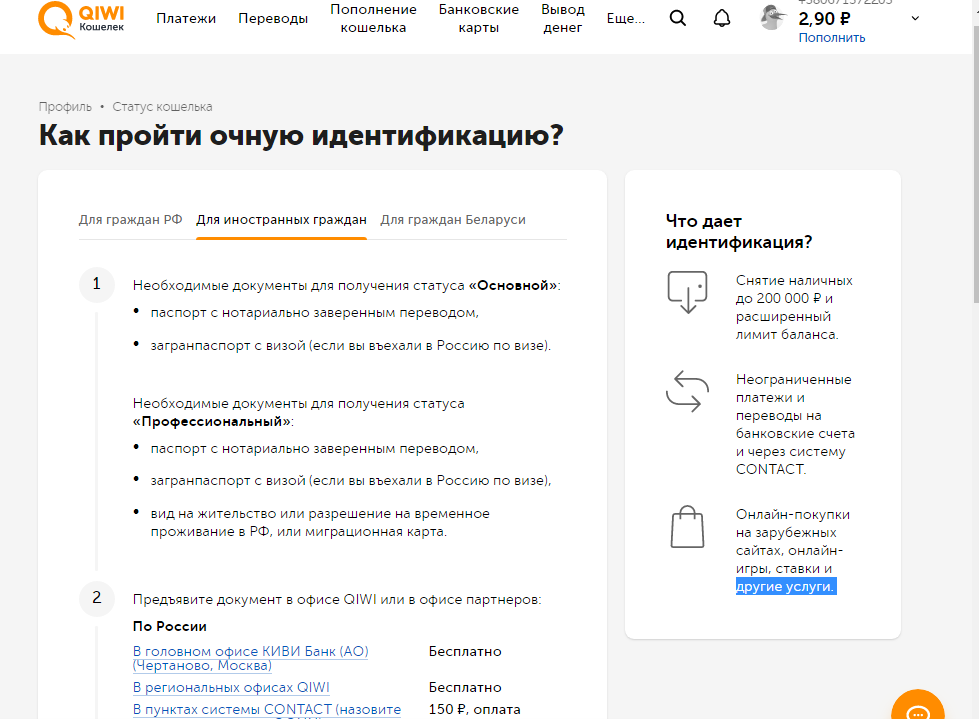Open notifications bell icon
The width and height of the screenshot is (979, 719).
(x=722, y=18)
